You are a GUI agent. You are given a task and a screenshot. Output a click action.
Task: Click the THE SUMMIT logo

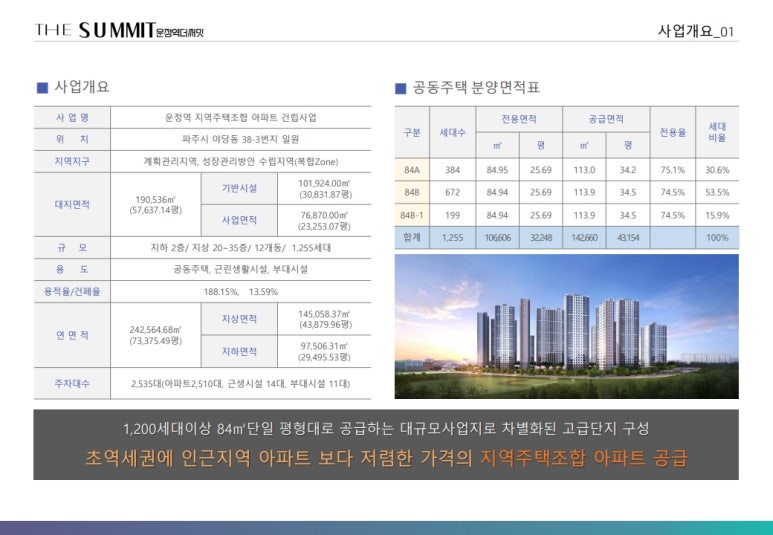click(x=119, y=31)
